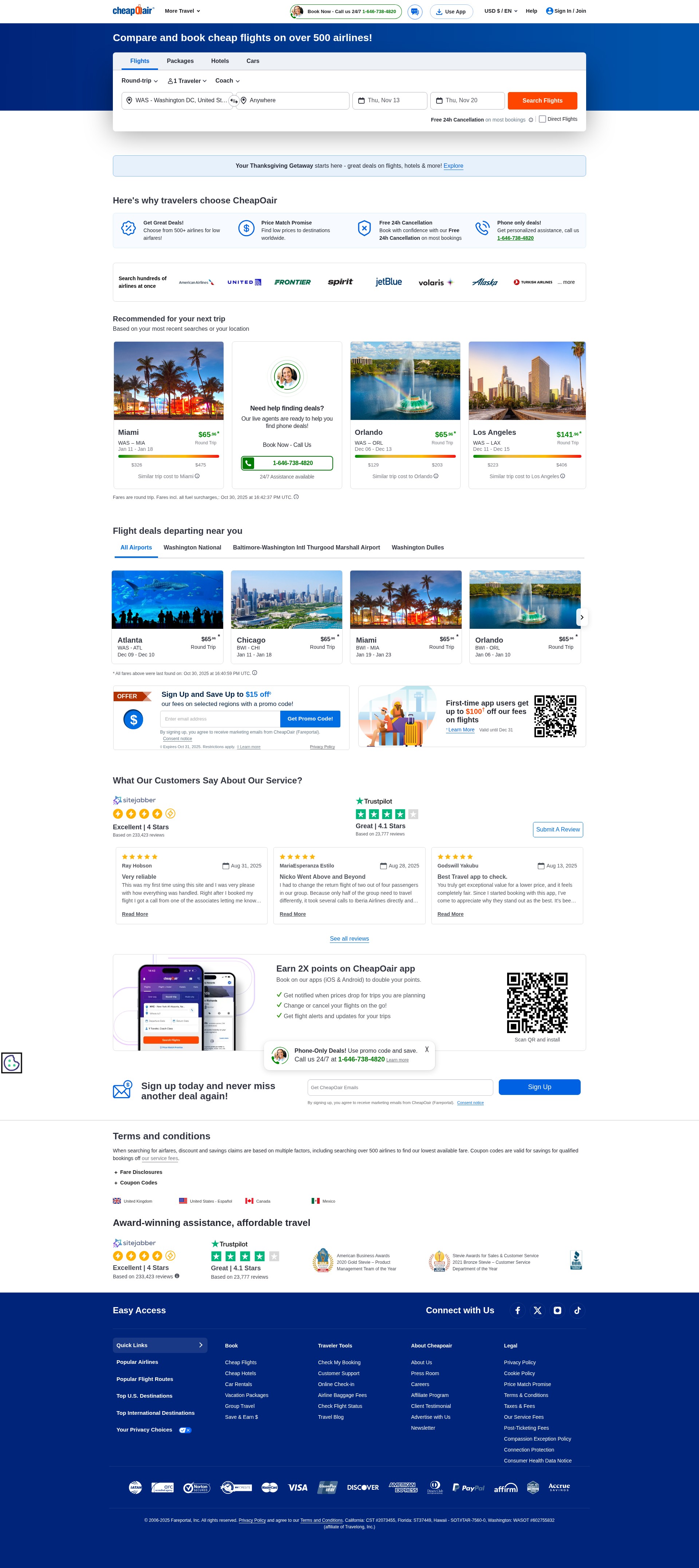
Task: Toggle Your Privacy Choices switch in footer
Action: point(186,1430)
